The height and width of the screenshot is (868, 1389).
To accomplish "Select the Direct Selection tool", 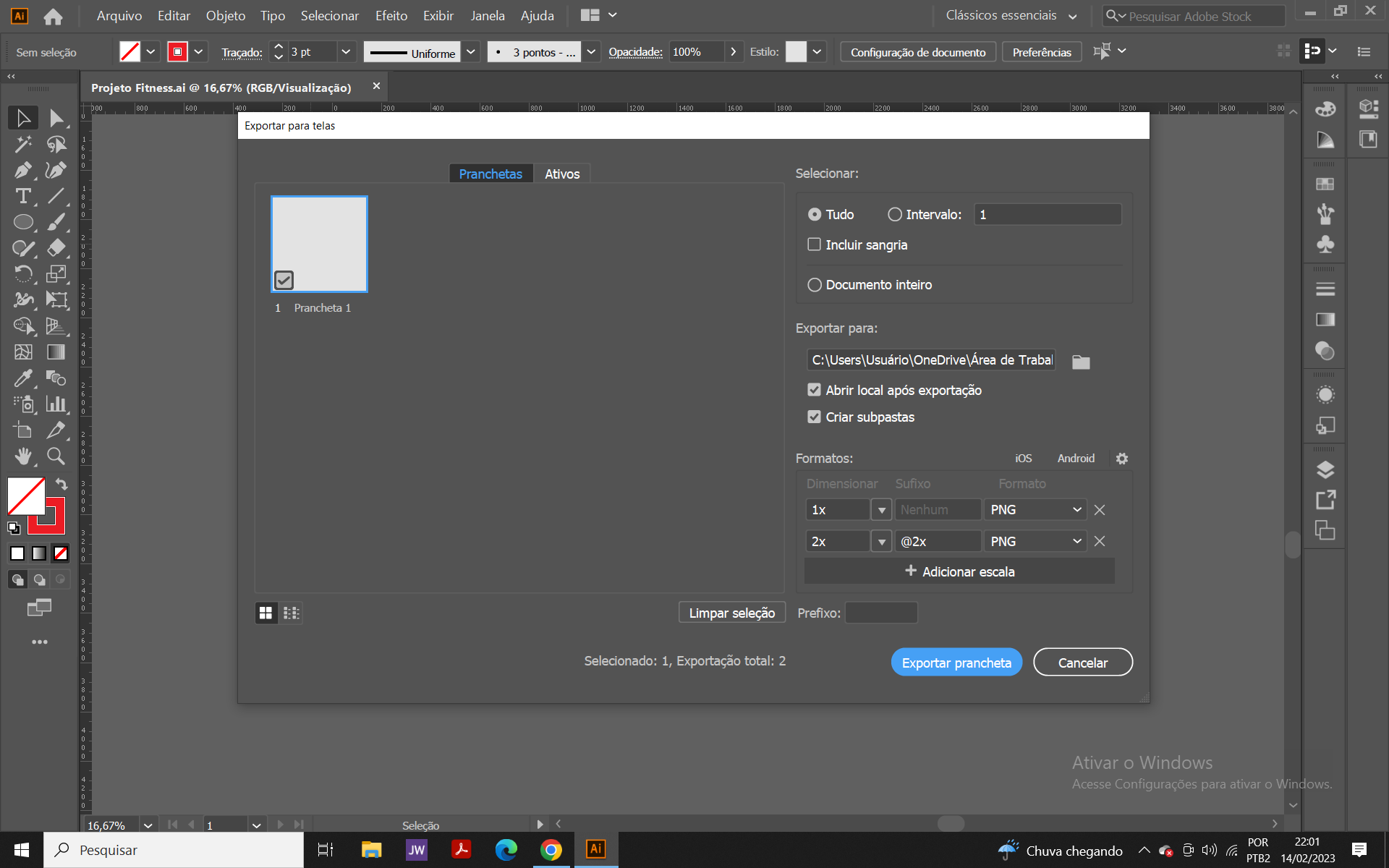I will [x=56, y=118].
